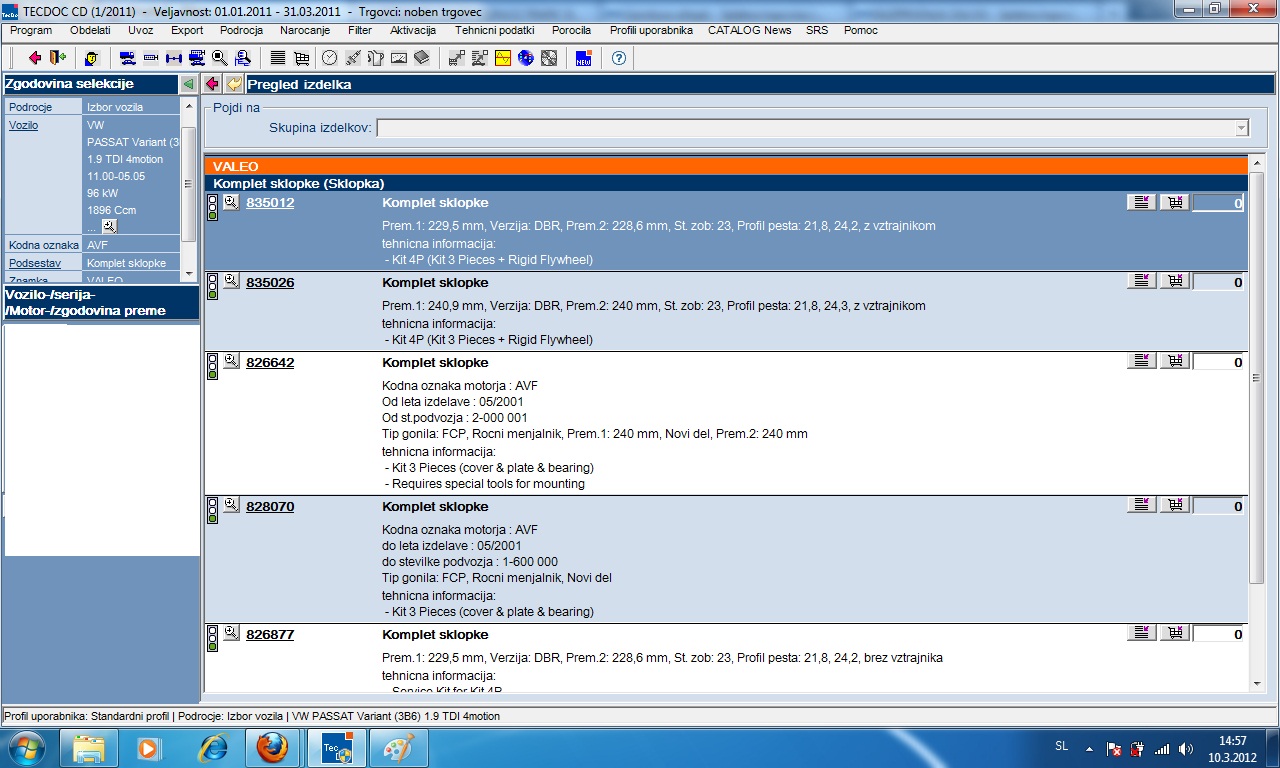Viewport: 1280px width, 768px height.
Task: Click vehicle details magnifier in history panel
Action: [x=109, y=227]
